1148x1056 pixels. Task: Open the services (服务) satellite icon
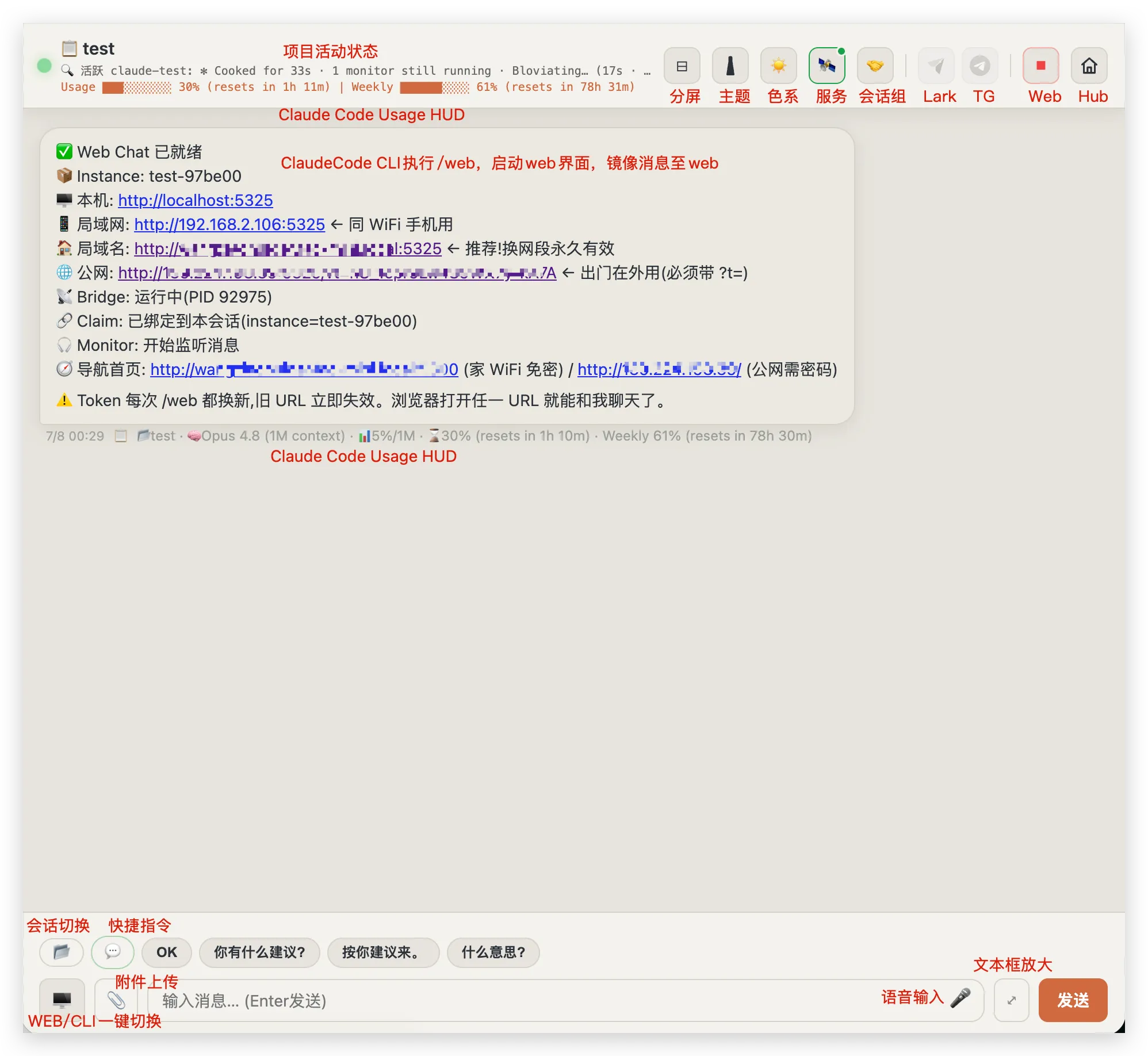click(826, 66)
